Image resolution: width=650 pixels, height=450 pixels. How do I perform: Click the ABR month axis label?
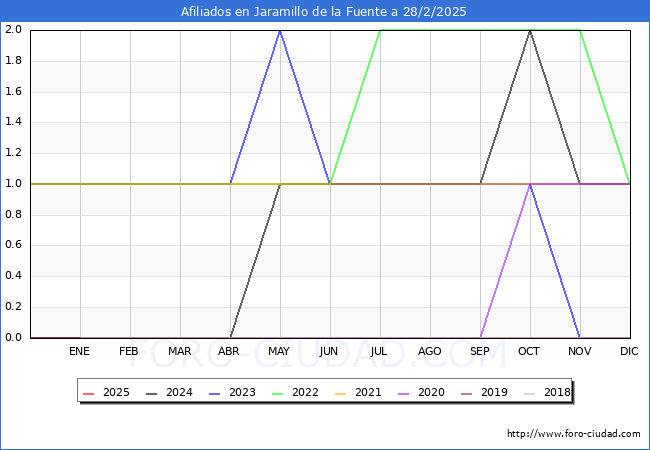tap(230, 351)
